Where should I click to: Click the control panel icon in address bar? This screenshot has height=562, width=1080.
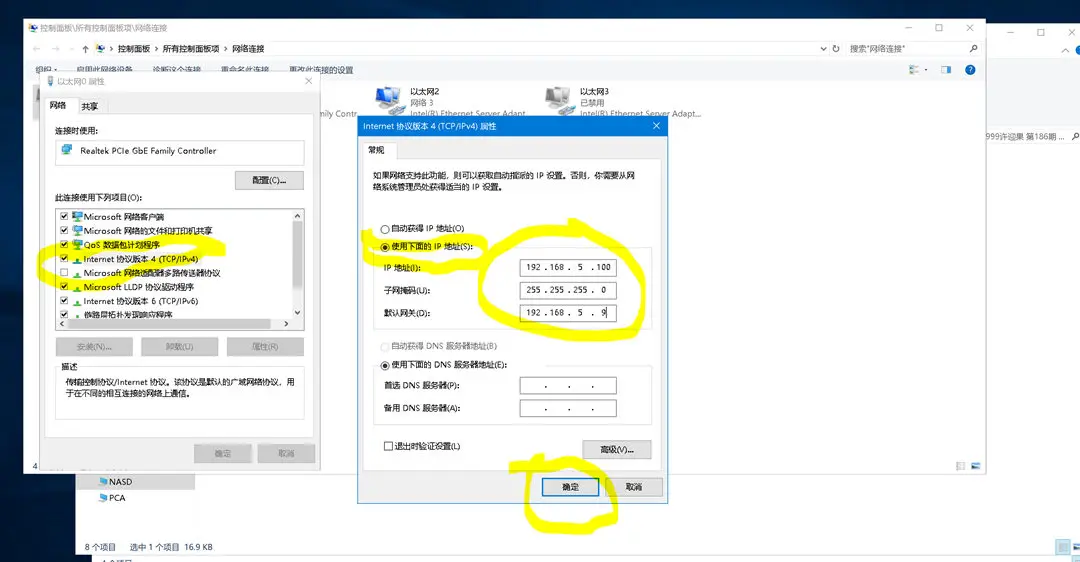(101, 49)
